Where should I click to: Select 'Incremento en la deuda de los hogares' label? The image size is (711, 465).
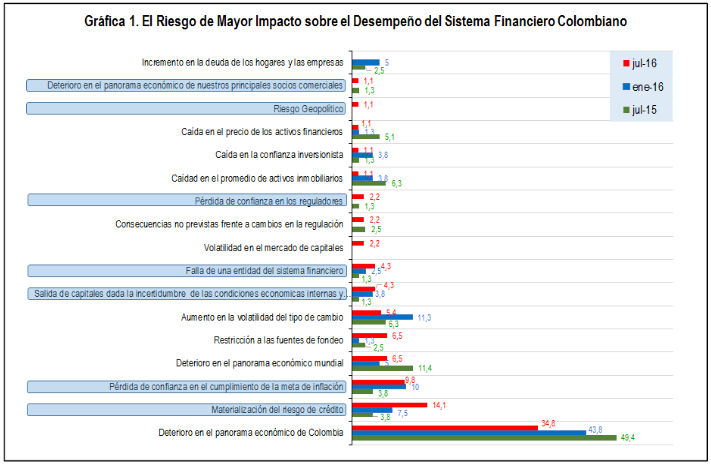245,62
